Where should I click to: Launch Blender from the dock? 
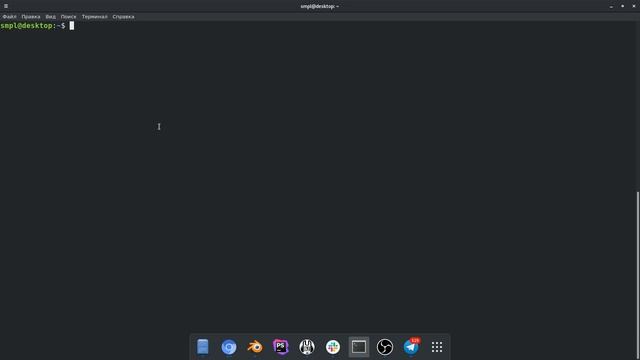(x=255, y=347)
